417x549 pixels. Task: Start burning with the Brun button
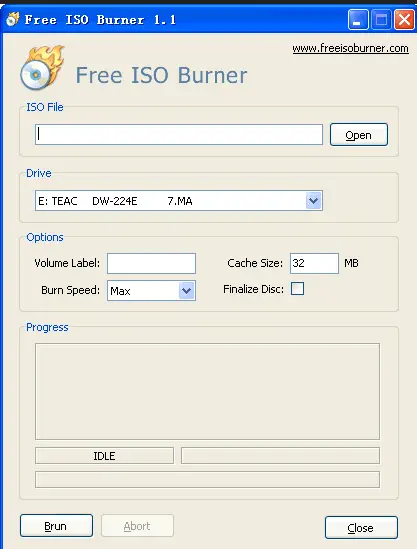(56, 526)
